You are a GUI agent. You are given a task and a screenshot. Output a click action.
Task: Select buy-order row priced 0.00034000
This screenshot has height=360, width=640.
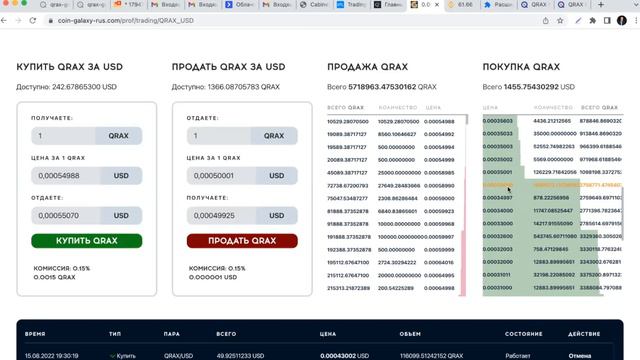coord(552,211)
